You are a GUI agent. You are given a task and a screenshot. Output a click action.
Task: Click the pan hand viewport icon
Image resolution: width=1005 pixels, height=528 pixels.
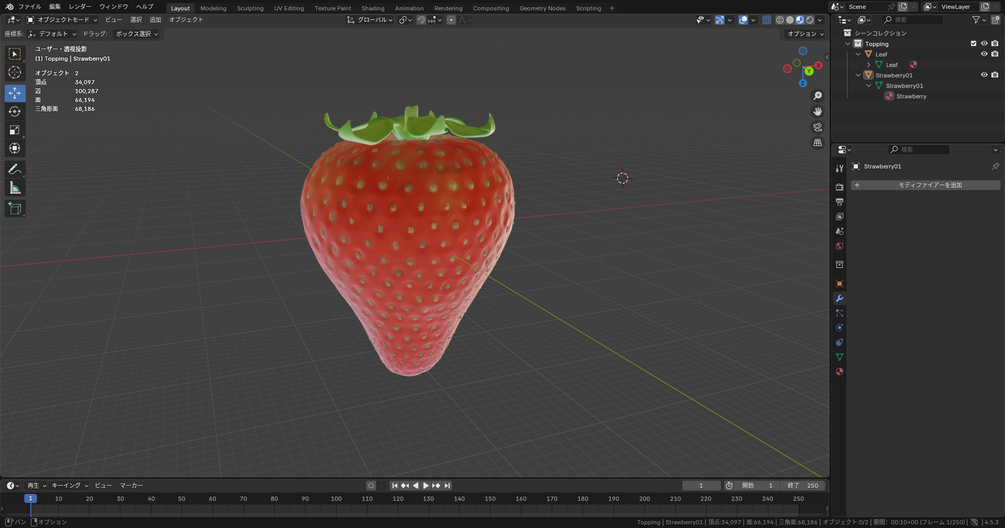coord(817,111)
